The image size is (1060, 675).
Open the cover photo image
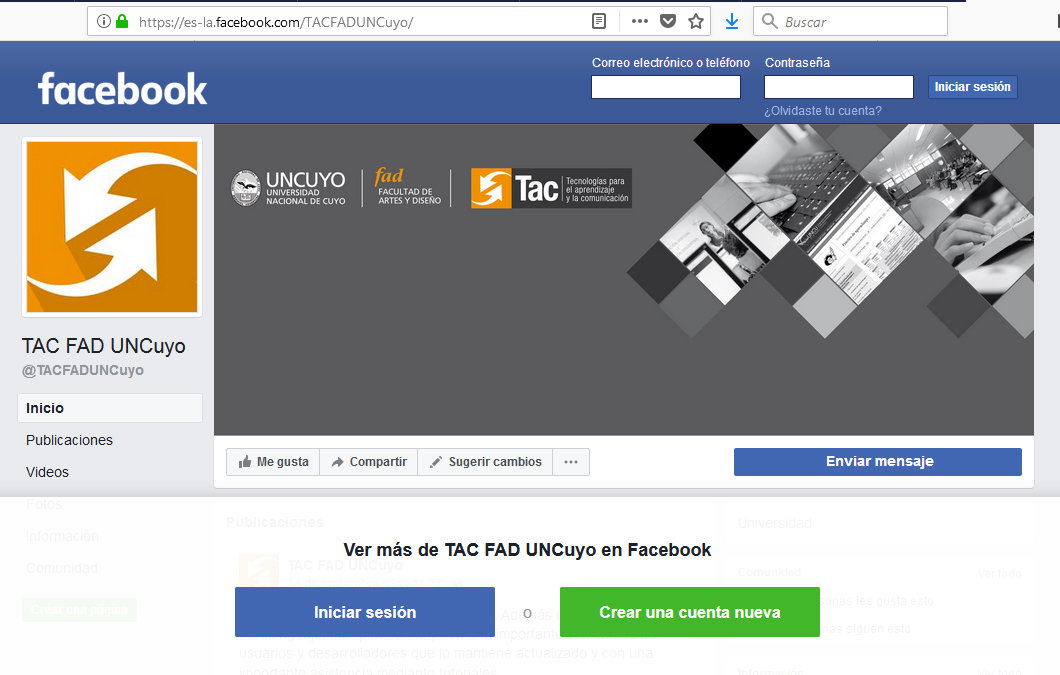(x=623, y=279)
